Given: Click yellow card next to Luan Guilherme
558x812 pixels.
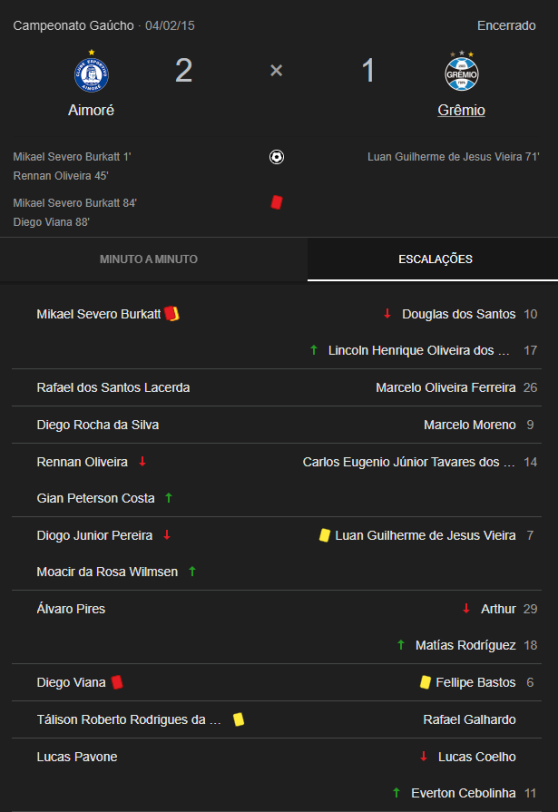Looking at the screenshot, I should (324, 535).
